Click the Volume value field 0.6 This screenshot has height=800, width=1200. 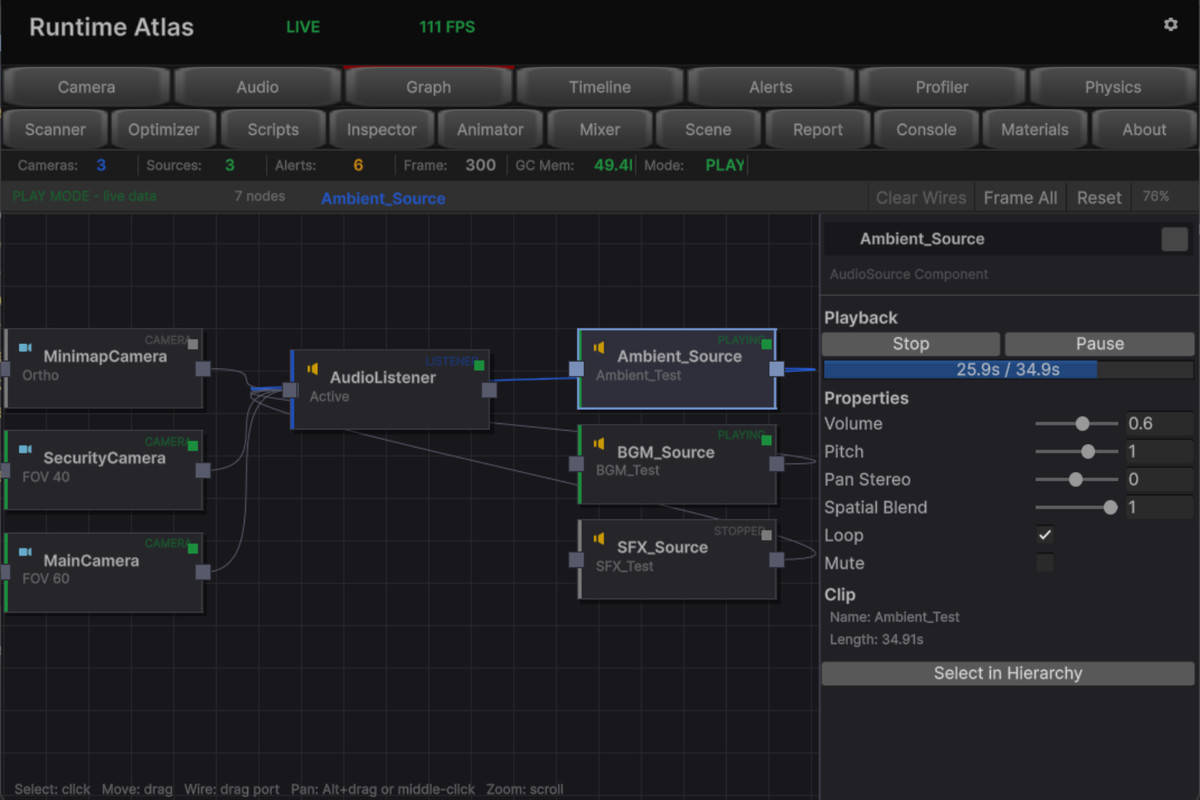pyautogui.click(x=1159, y=424)
